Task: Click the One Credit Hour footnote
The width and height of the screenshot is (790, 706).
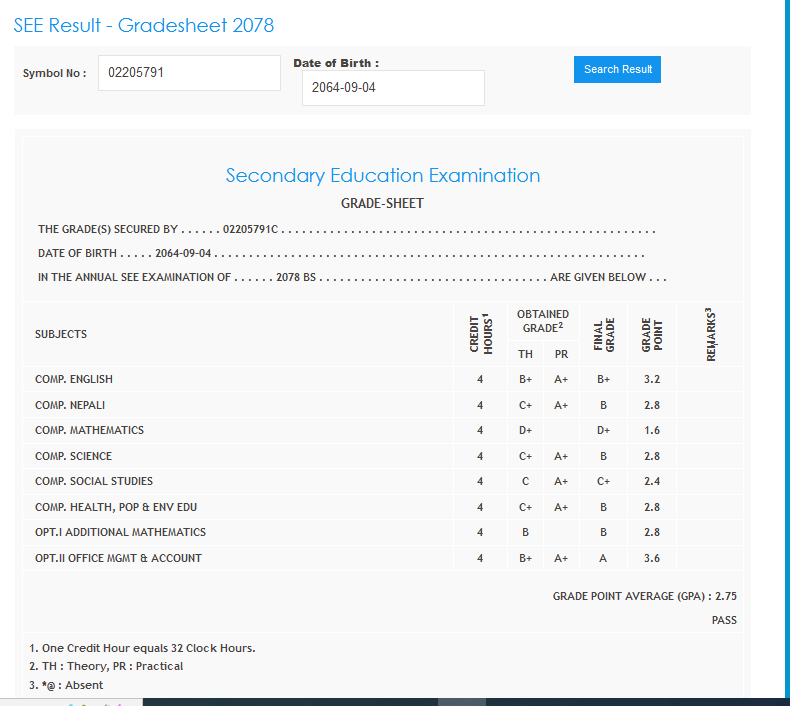Action: [142, 648]
